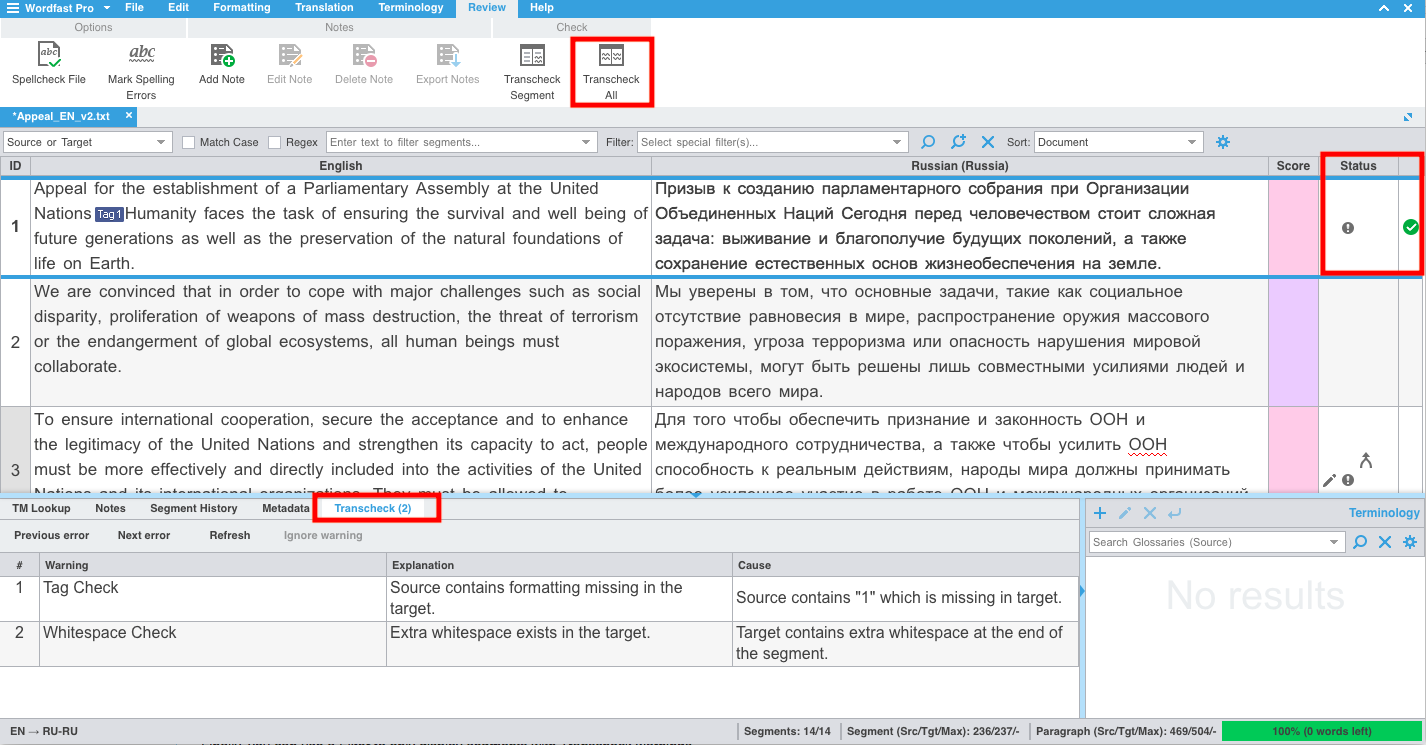The height and width of the screenshot is (745, 1426).
Task: Click the refresh filter icon
Action: point(958,142)
